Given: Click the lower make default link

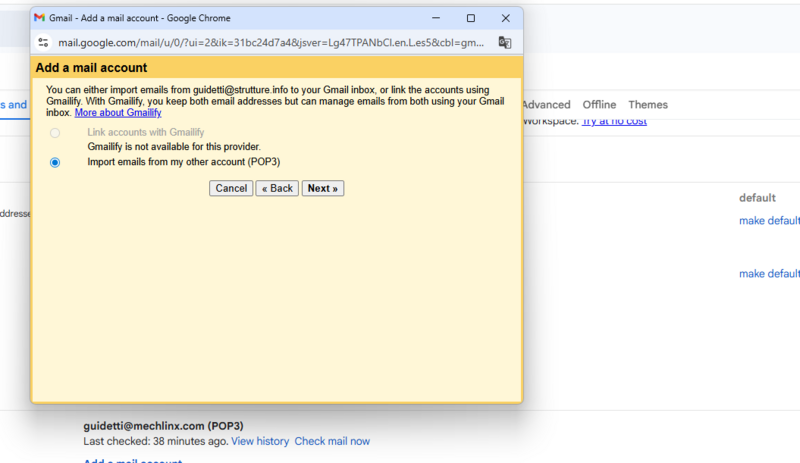Looking at the screenshot, I should [769, 274].
